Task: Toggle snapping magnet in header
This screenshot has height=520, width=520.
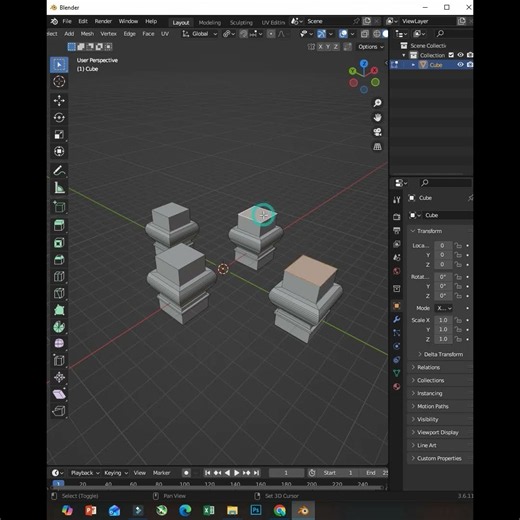Action: tap(244, 34)
